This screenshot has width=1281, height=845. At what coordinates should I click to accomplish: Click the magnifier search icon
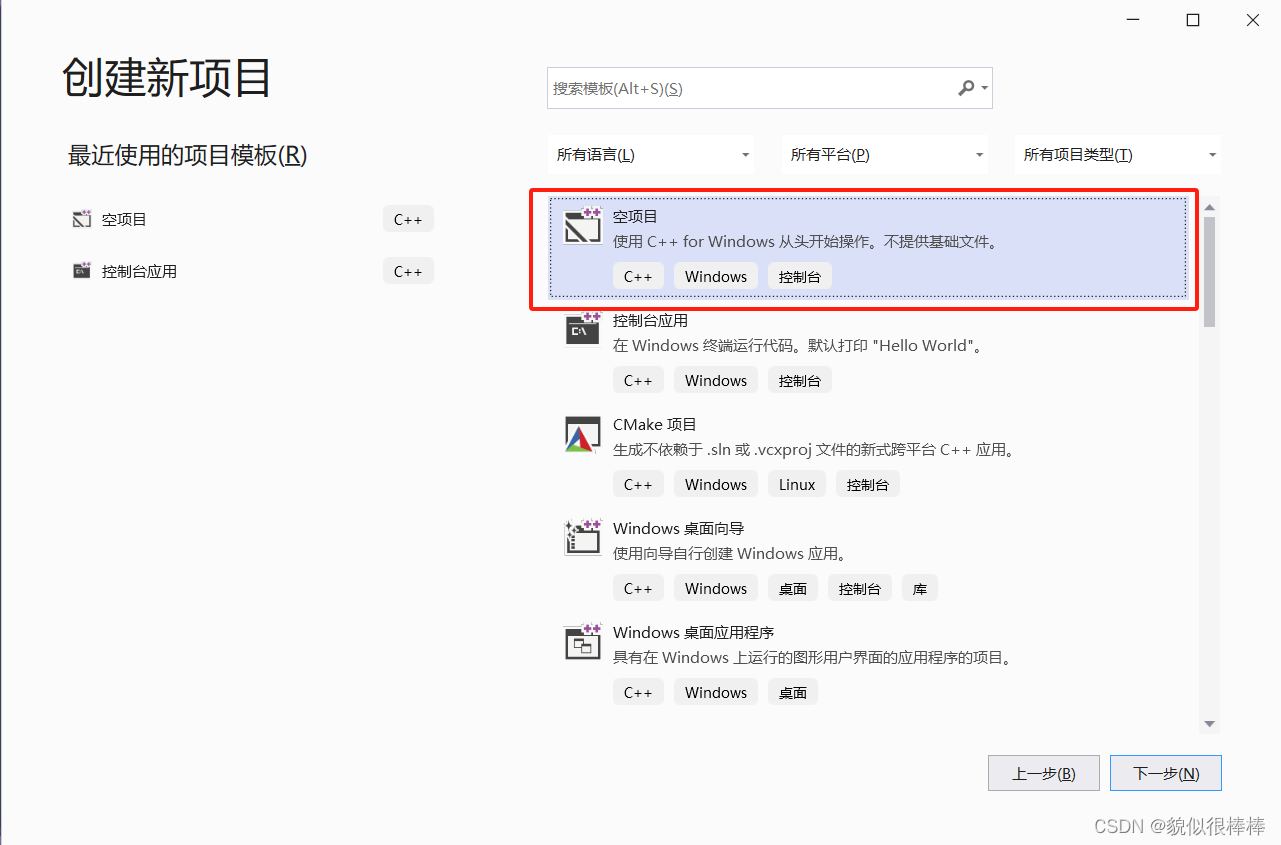tap(966, 88)
